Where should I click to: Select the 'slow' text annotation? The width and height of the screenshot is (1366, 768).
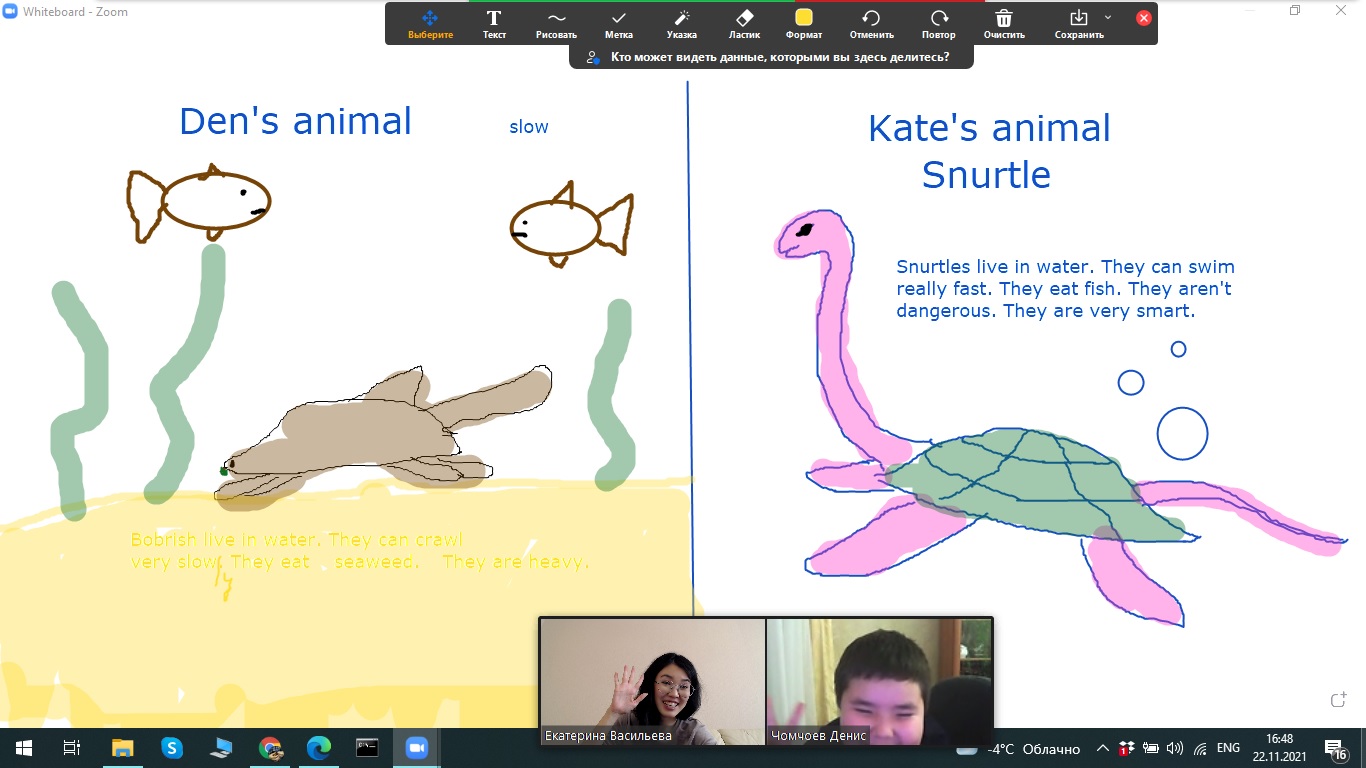coord(529,127)
